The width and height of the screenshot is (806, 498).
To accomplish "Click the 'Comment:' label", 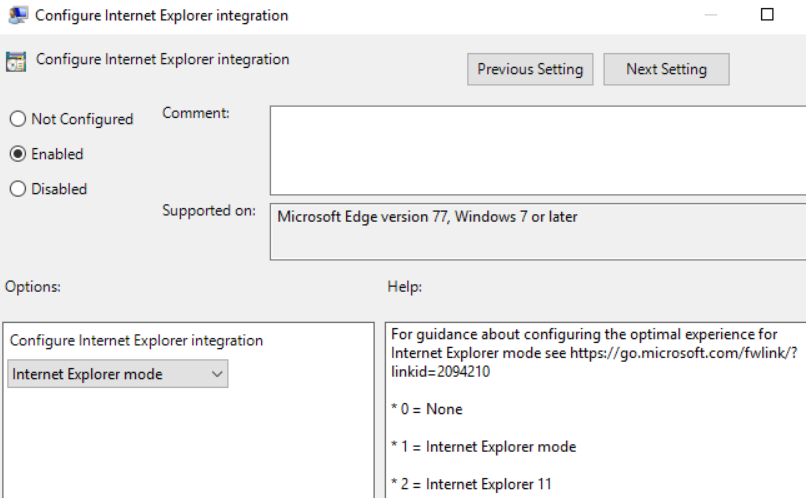I will click(x=196, y=113).
